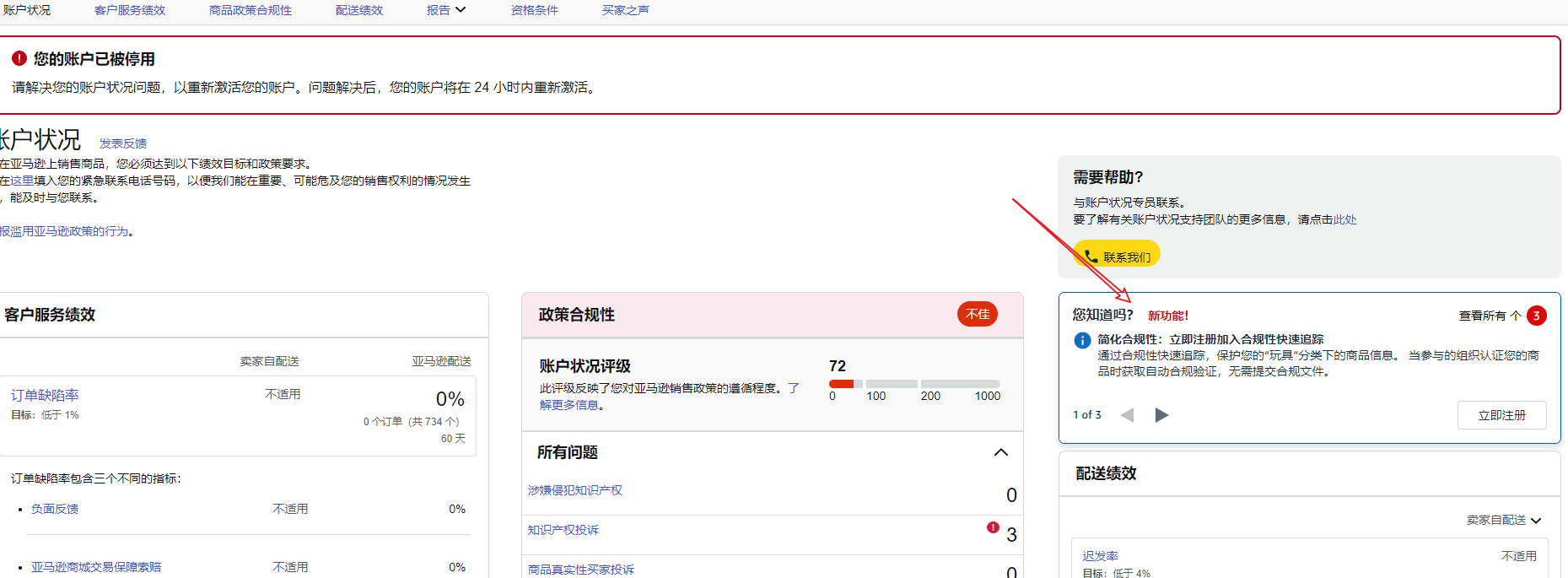The image size is (1568, 578).
Task: Click the 迟发率 link
Action: point(1101,556)
